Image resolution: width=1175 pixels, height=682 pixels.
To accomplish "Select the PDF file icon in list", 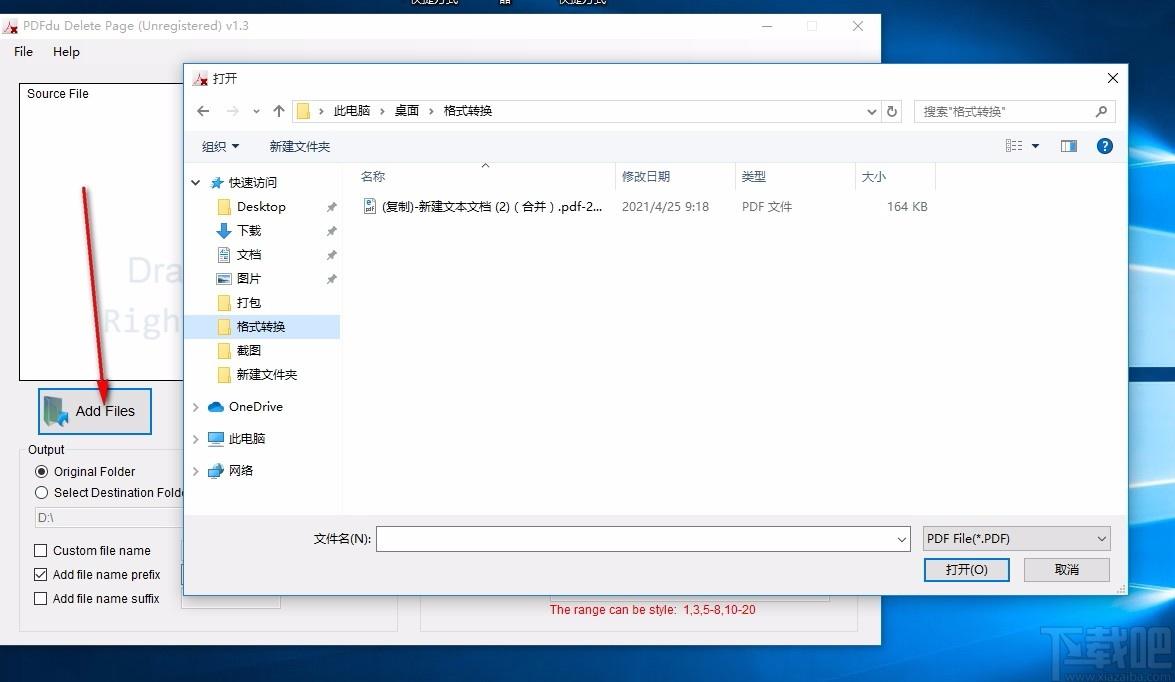I will pyautogui.click(x=370, y=206).
